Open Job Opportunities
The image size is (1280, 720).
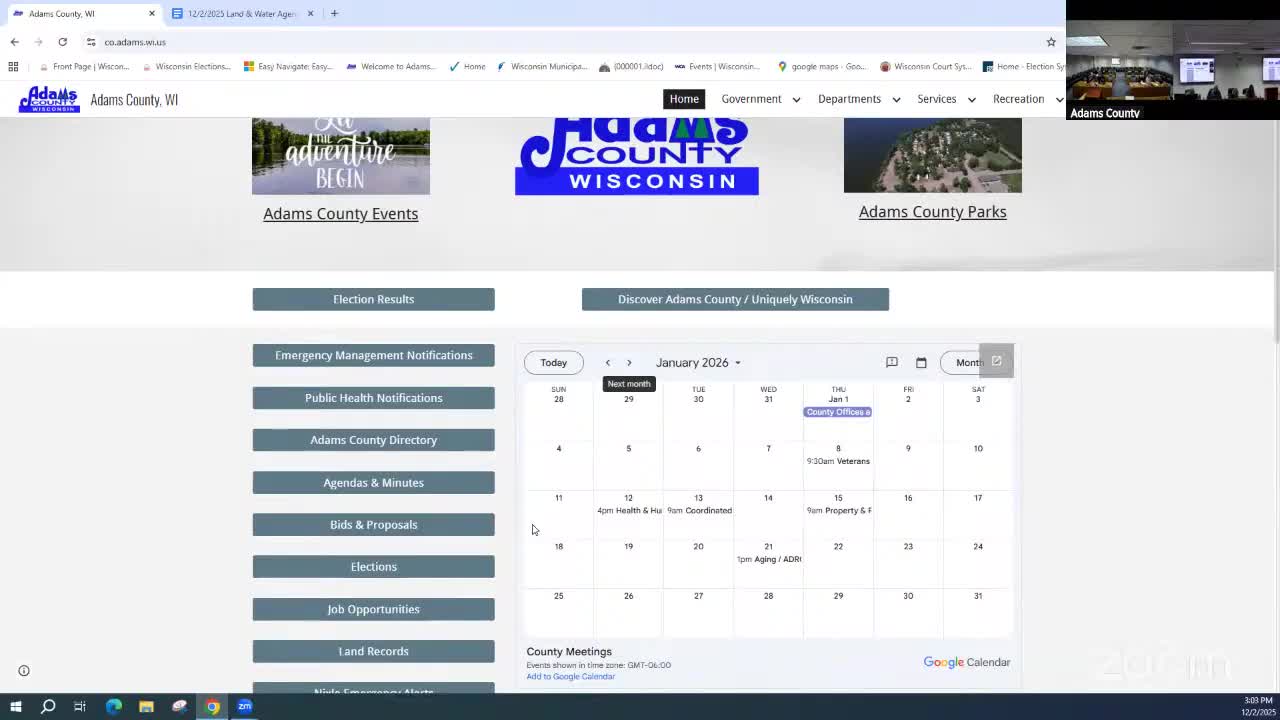pyautogui.click(x=373, y=609)
